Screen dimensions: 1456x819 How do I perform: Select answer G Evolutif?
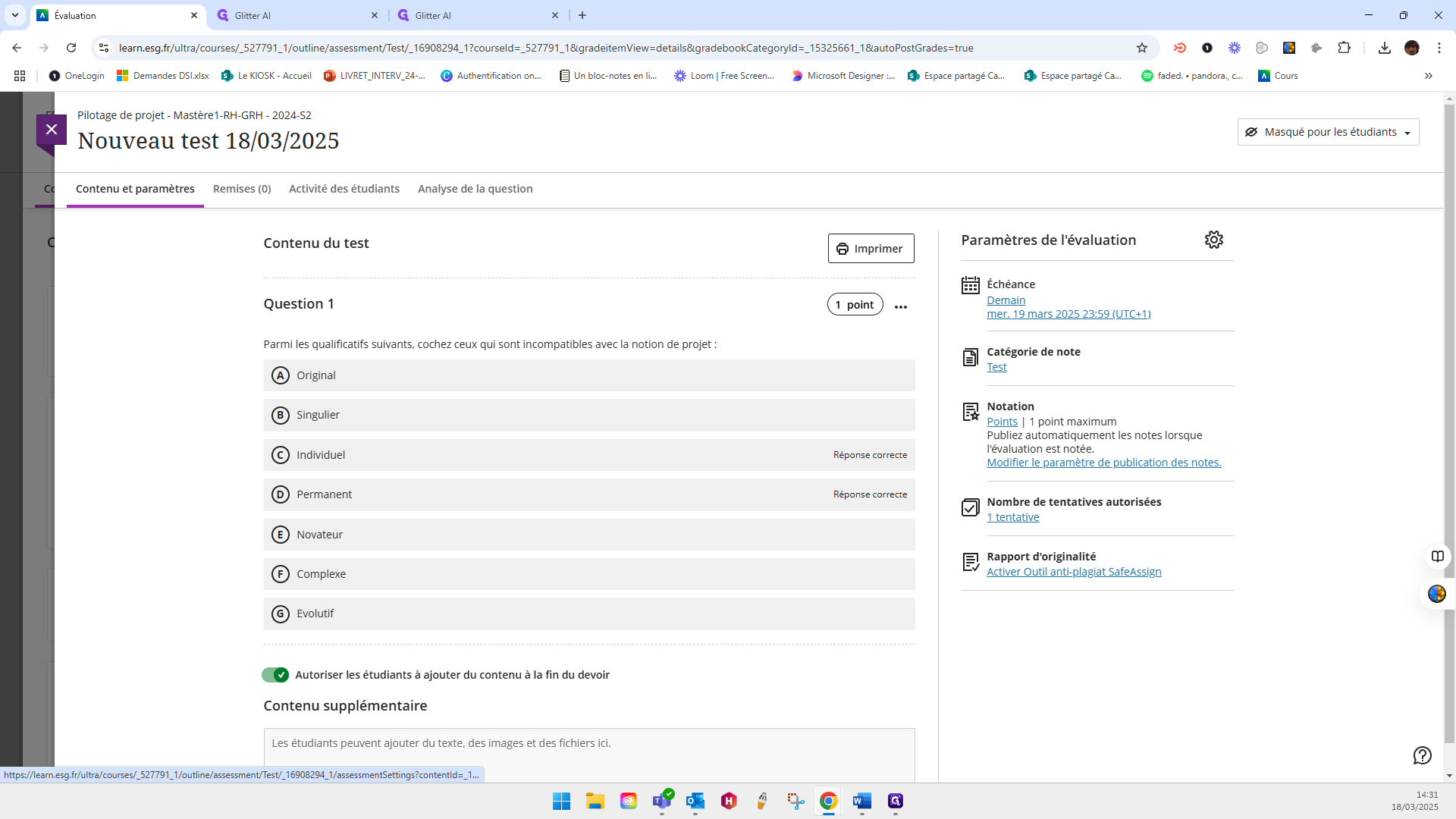click(588, 613)
